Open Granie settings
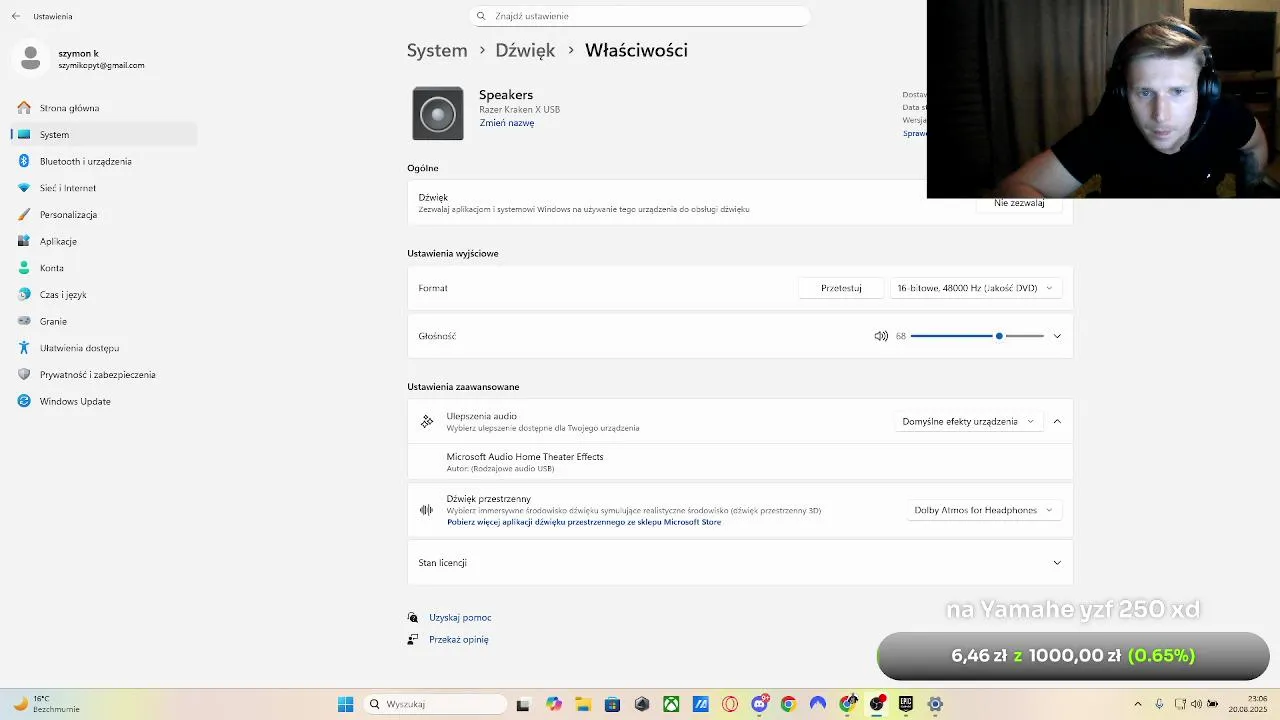1280x720 pixels. coord(104,321)
